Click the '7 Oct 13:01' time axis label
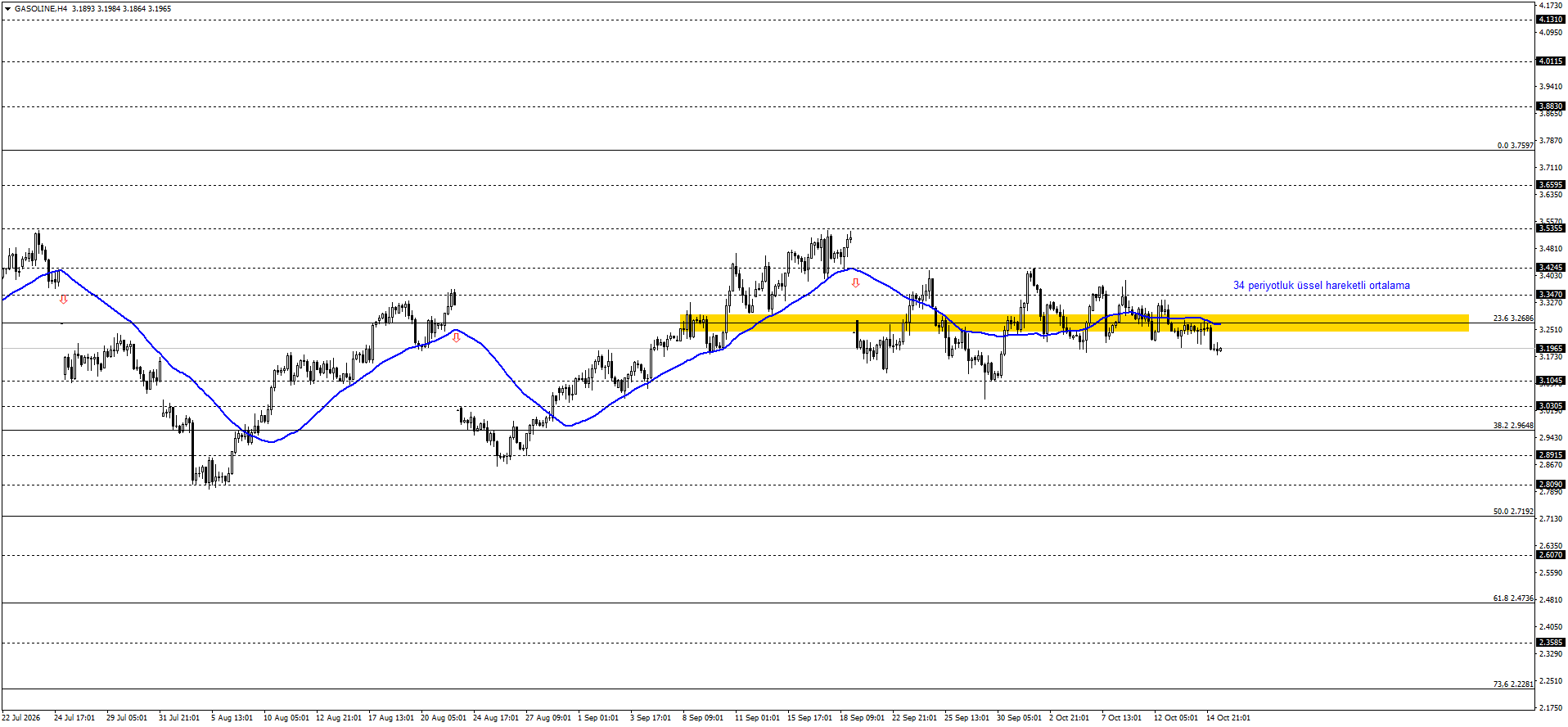The height and width of the screenshot is (727, 1568). (1121, 718)
